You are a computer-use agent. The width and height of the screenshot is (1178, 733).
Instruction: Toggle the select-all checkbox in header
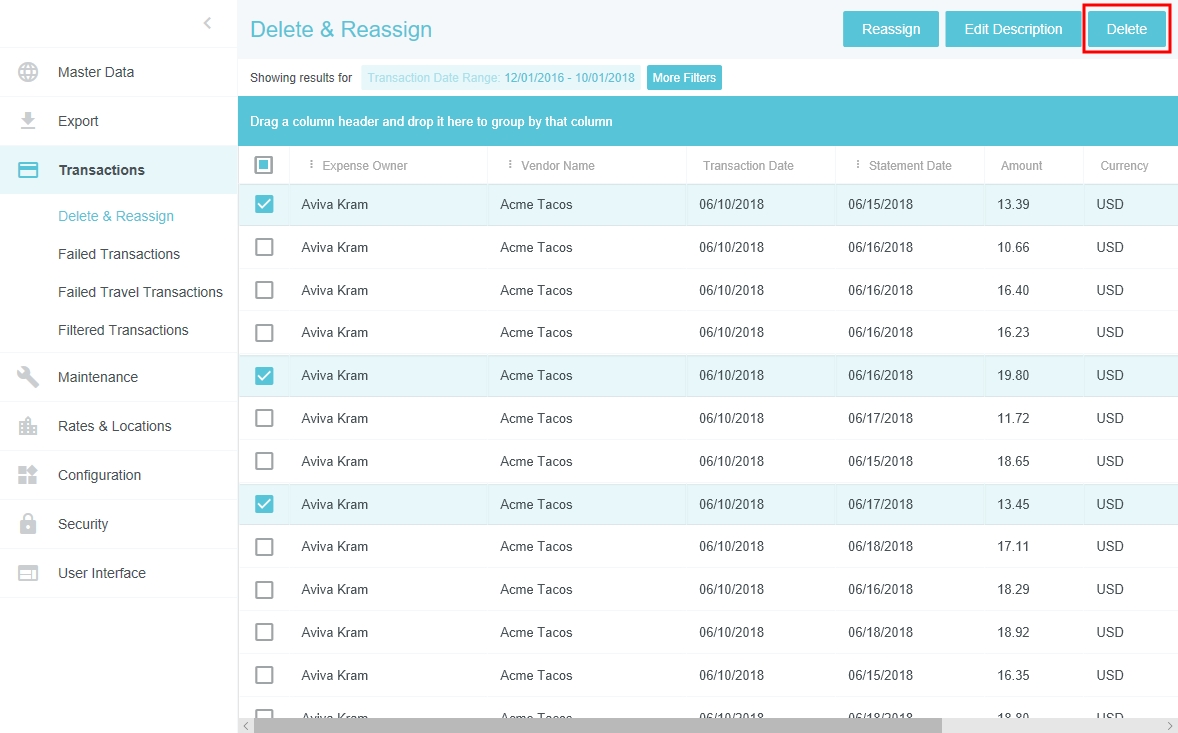[264, 165]
